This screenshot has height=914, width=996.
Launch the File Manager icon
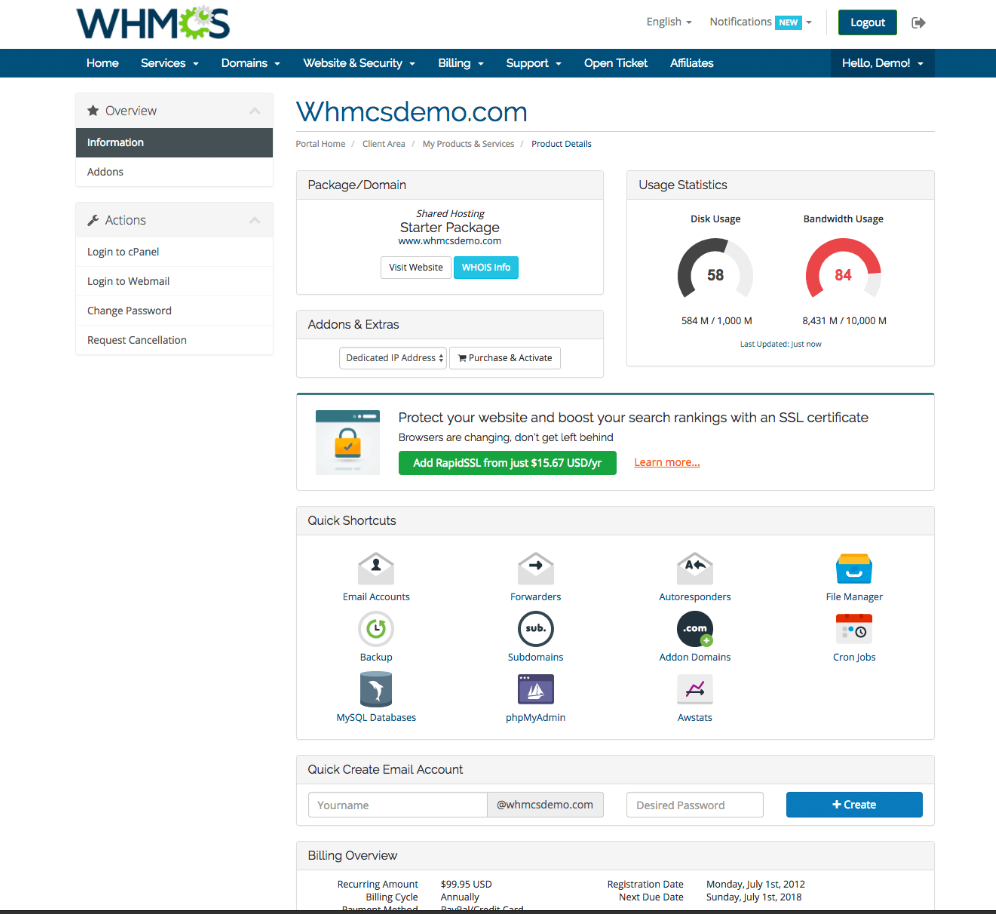[854, 568]
